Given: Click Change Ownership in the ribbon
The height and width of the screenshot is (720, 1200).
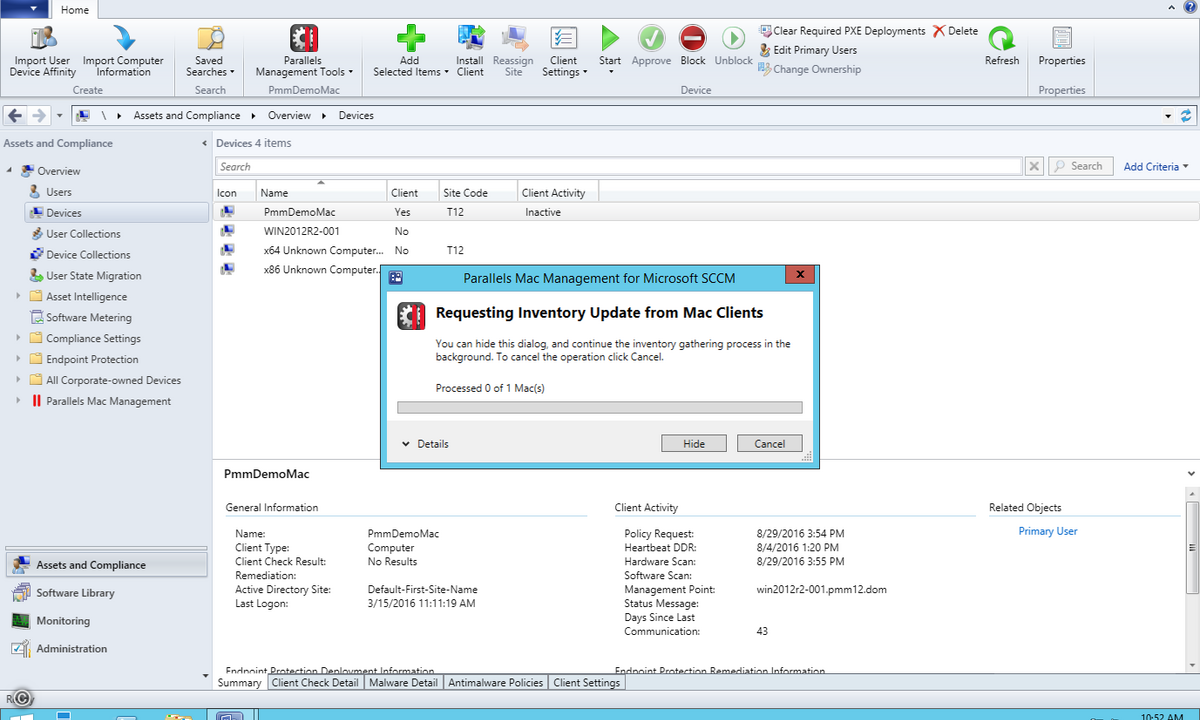Looking at the screenshot, I should (x=811, y=69).
